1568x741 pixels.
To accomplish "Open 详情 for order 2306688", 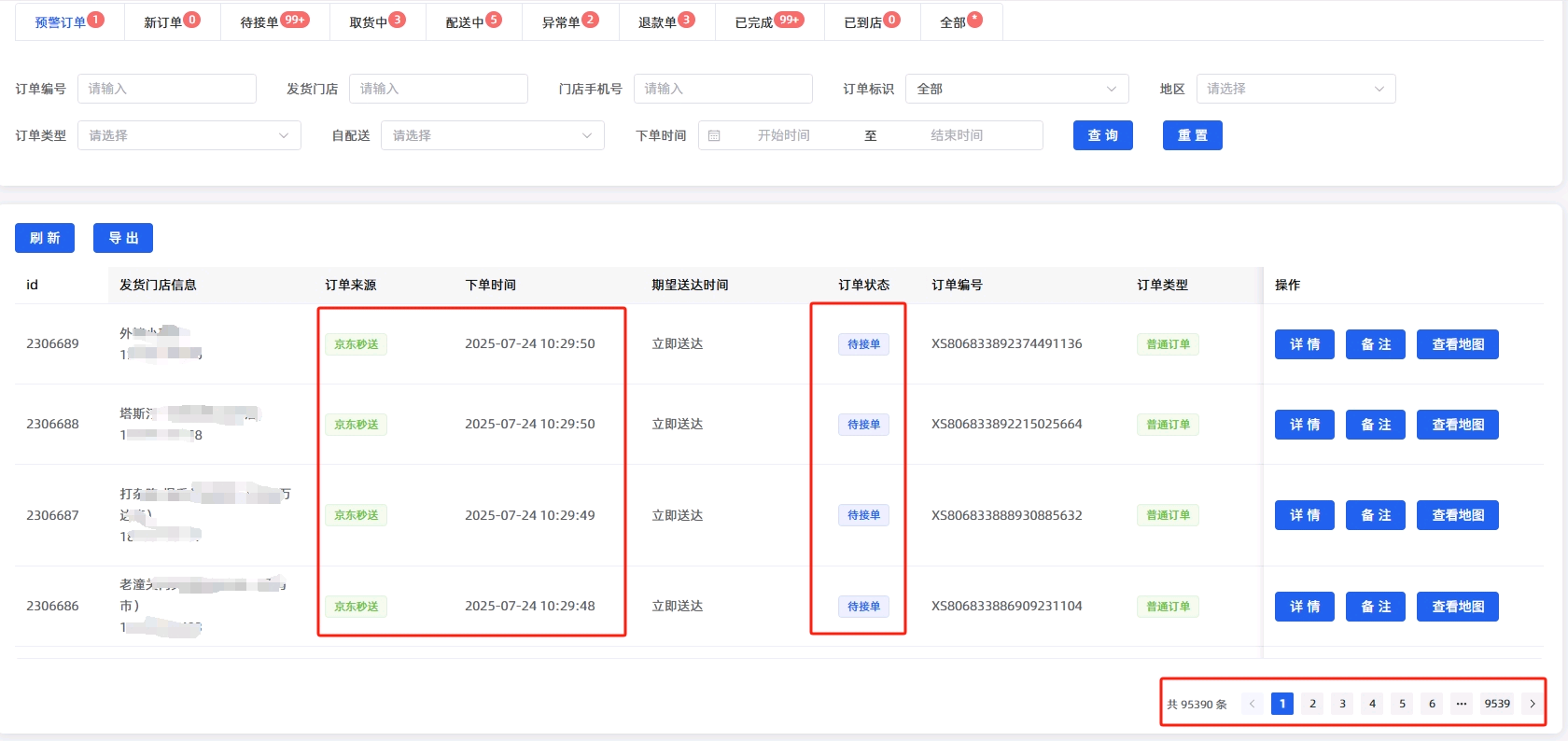I will click(x=1305, y=425).
